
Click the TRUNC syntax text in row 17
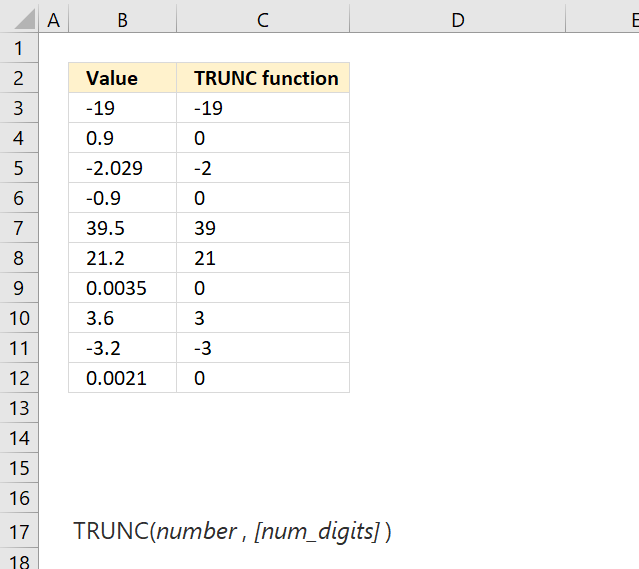tap(232, 532)
